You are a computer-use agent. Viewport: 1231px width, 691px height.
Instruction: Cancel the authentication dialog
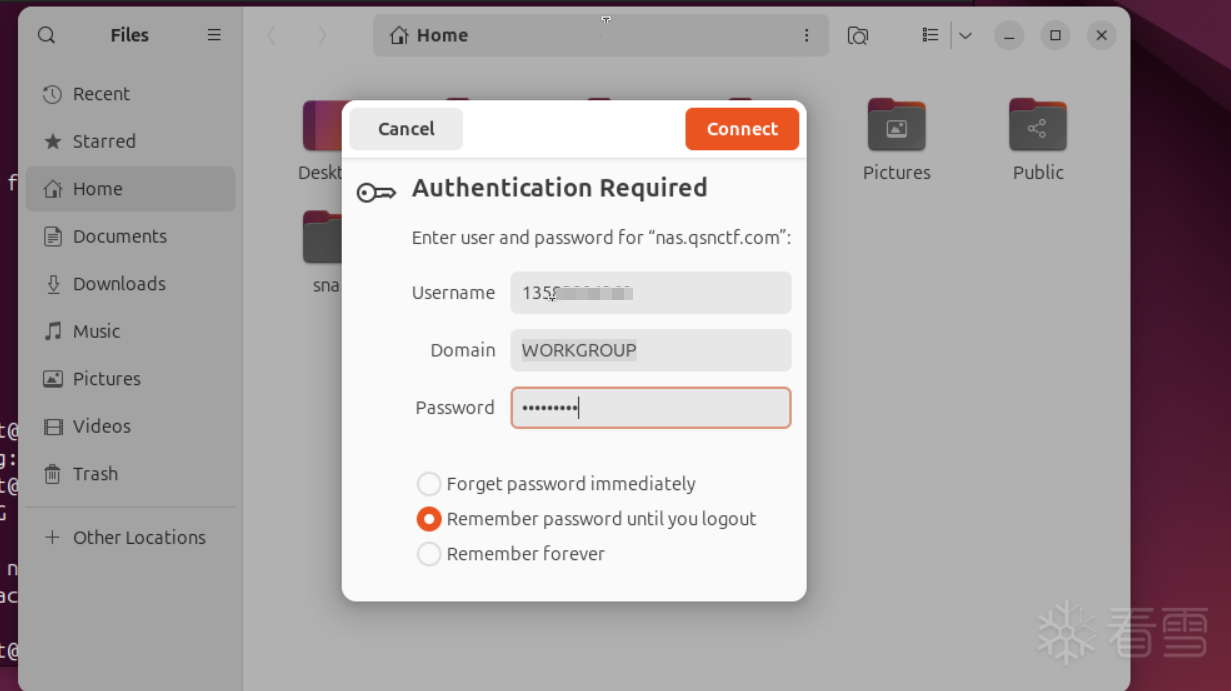point(406,129)
